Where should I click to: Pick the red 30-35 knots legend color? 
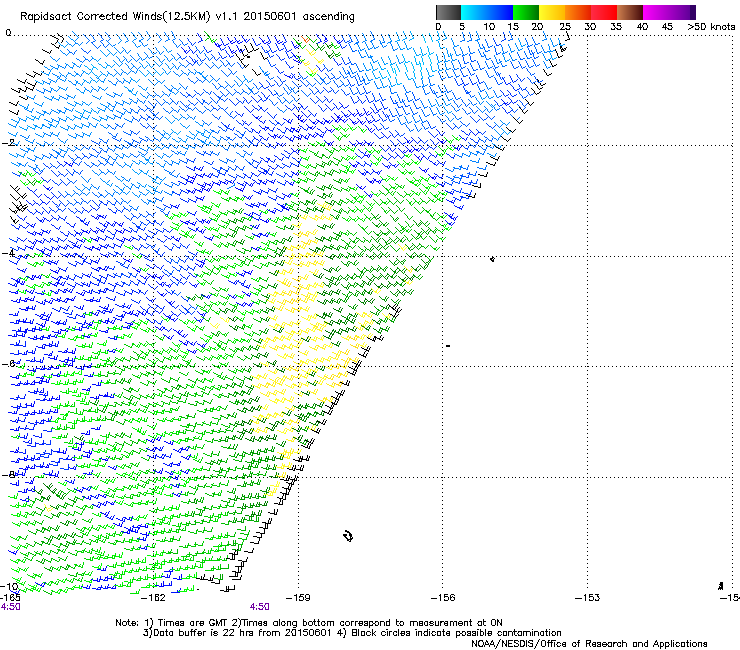click(x=604, y=12)
